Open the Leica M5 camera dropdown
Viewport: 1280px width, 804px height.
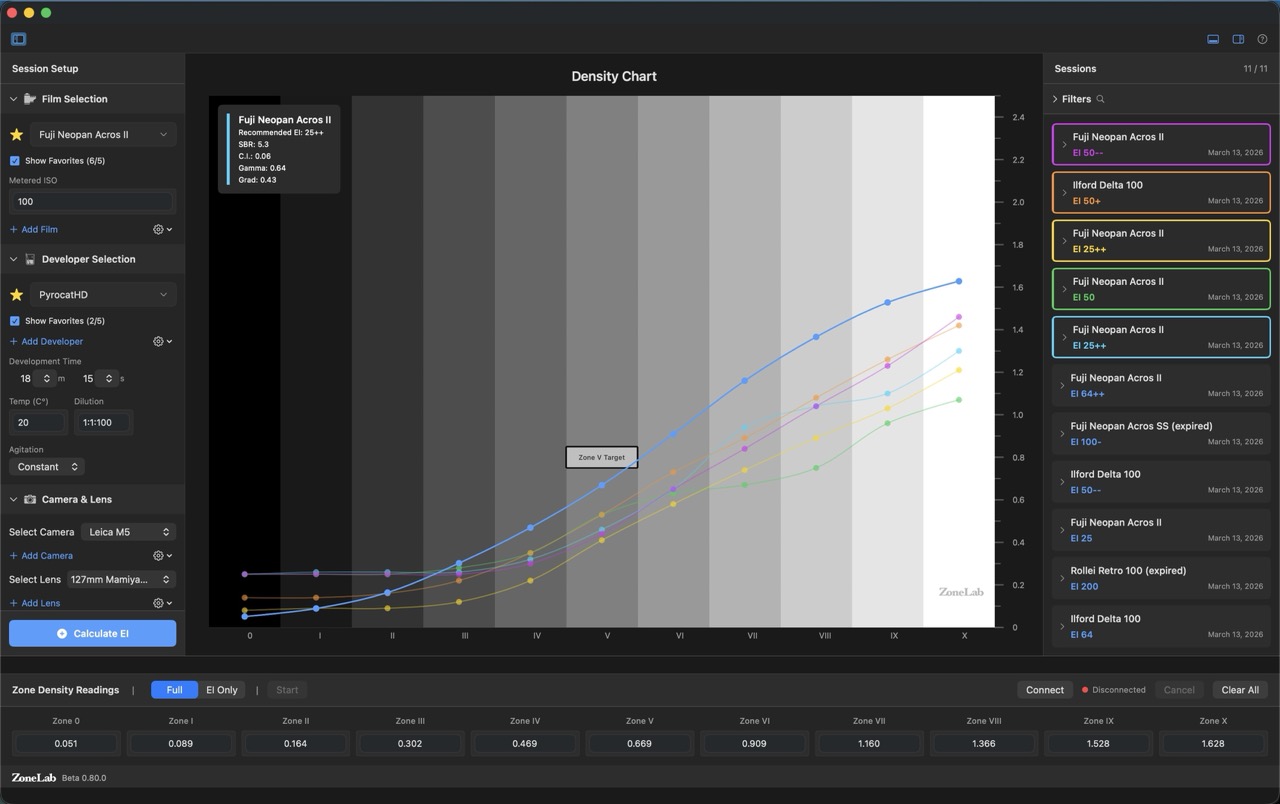tap(128, 532)
